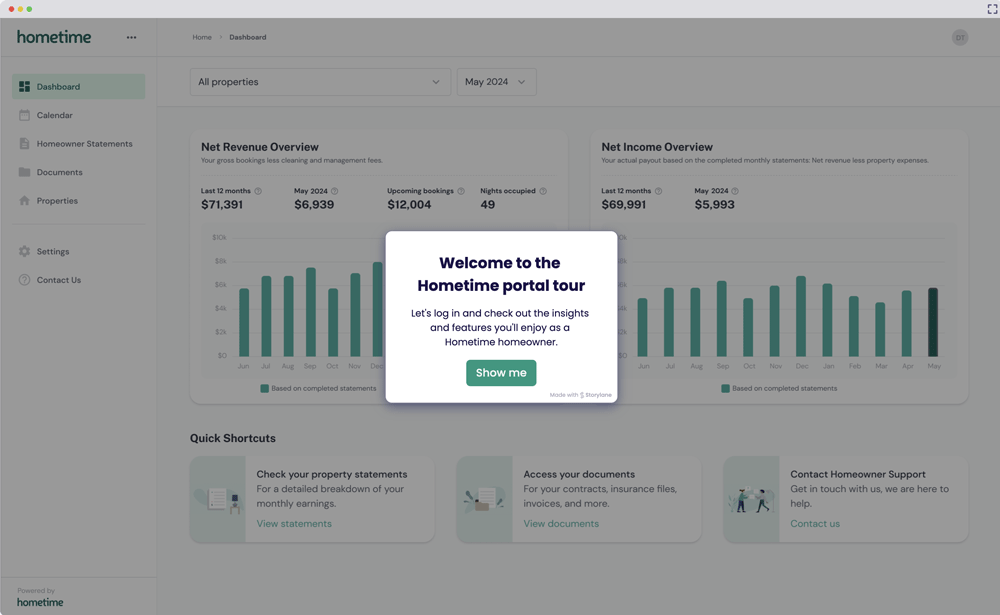Click the Settings gear icon
Viewport: 1000px width, 615px height.
[24, 251]
